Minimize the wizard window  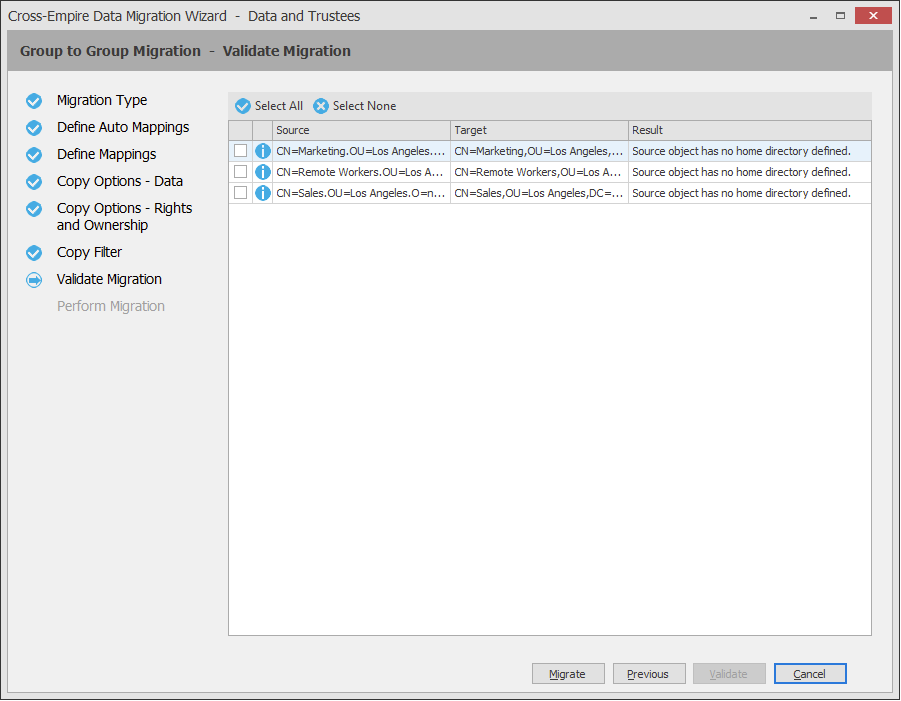813,16
